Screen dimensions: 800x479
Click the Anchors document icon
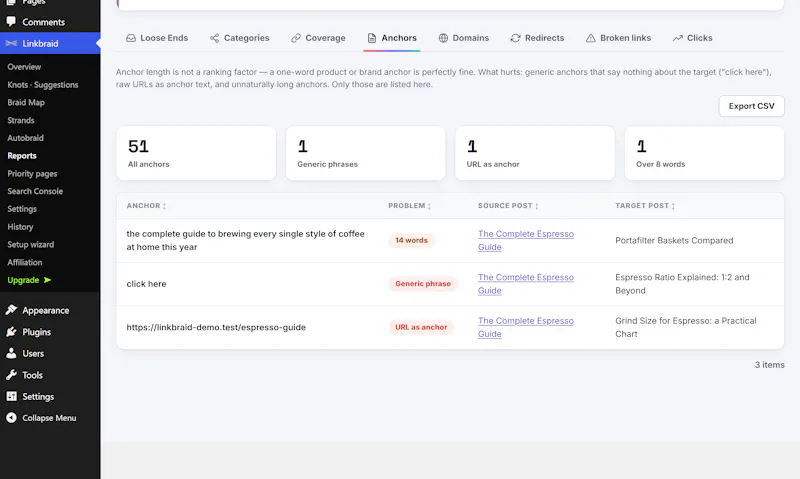[372, 38]
